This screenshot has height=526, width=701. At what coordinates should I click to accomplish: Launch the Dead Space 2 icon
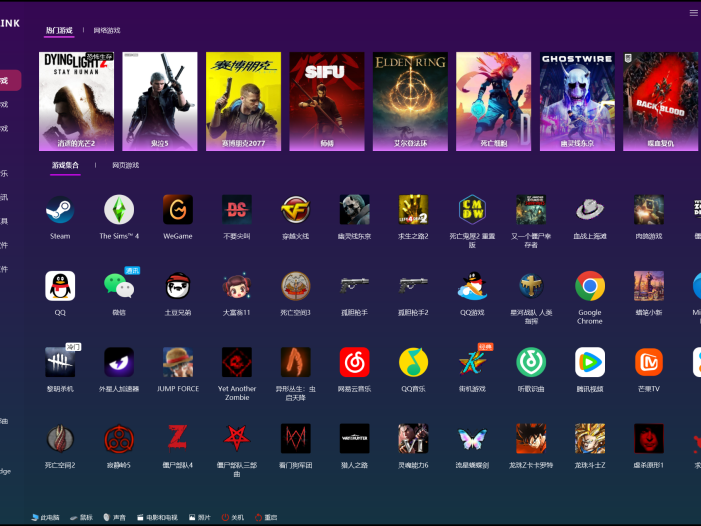(x=60, y=438)
